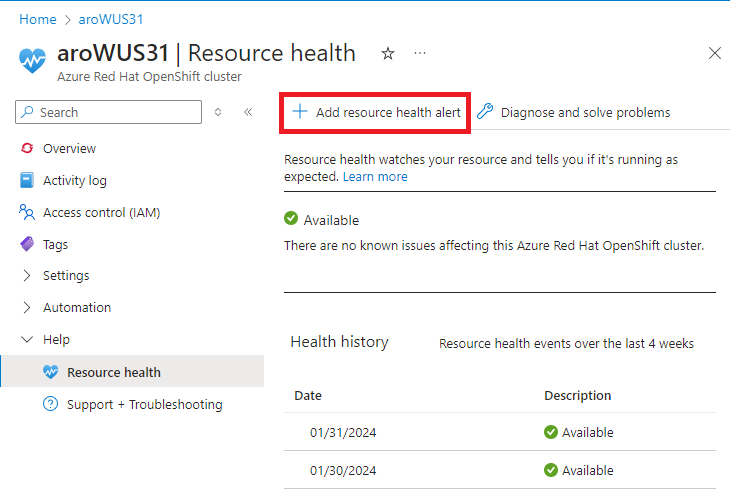Image resolution: width=730 pixels, height=490 pixels.
Task: Select the 01/30/2024 history row date
Action: click(x=343, y=471)
